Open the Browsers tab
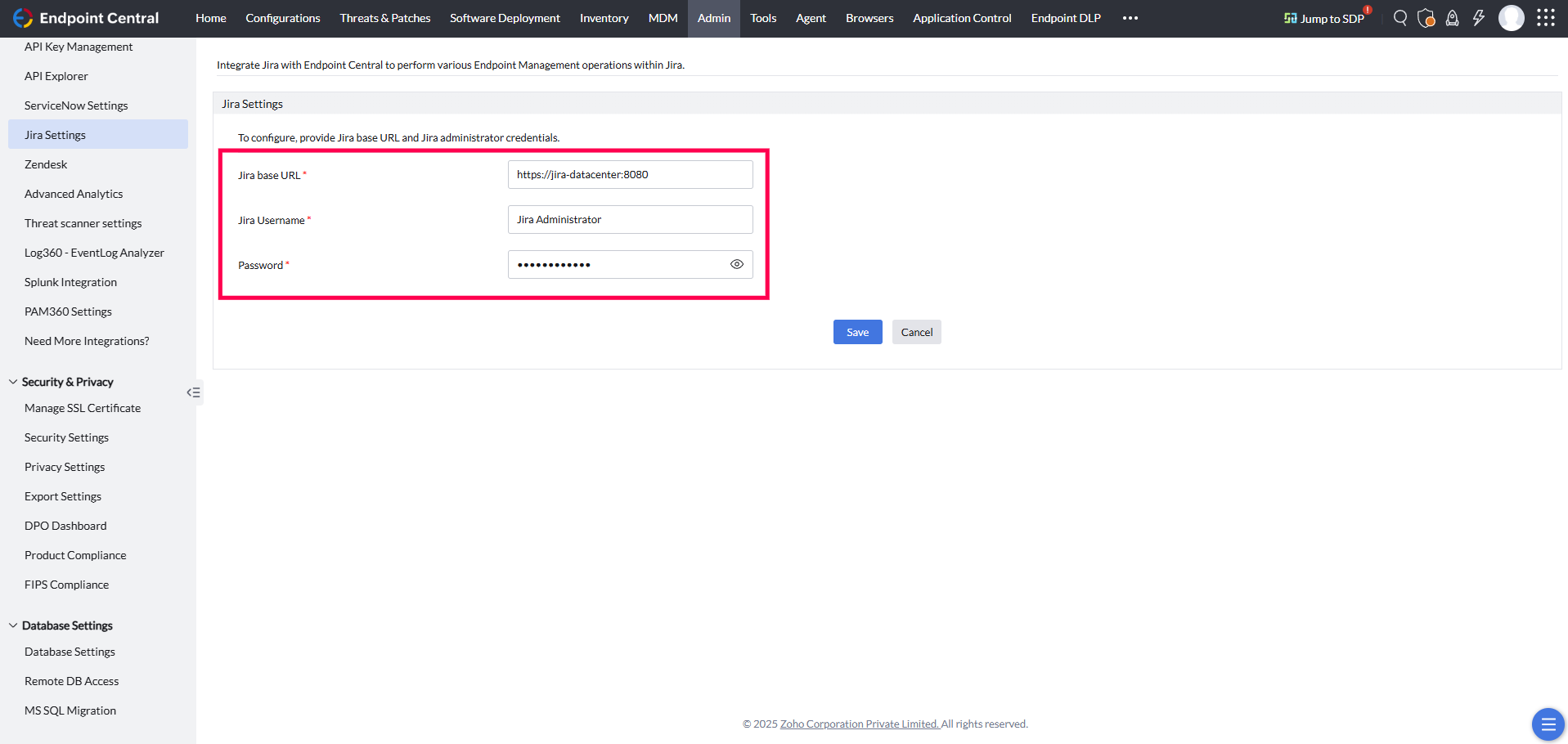 [x=869, y=18]
